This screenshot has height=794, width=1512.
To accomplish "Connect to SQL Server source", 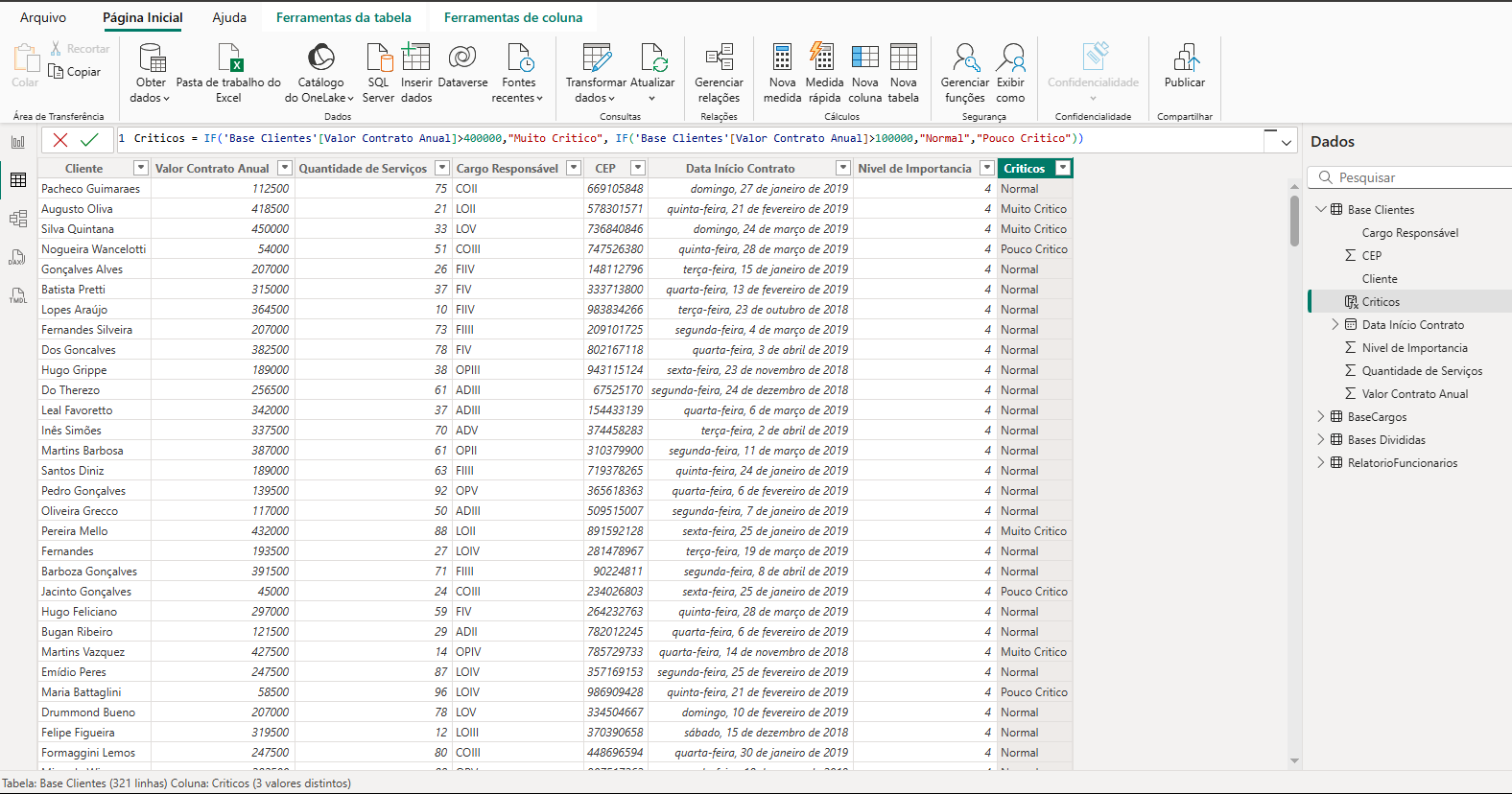I will tap(378, 73).
